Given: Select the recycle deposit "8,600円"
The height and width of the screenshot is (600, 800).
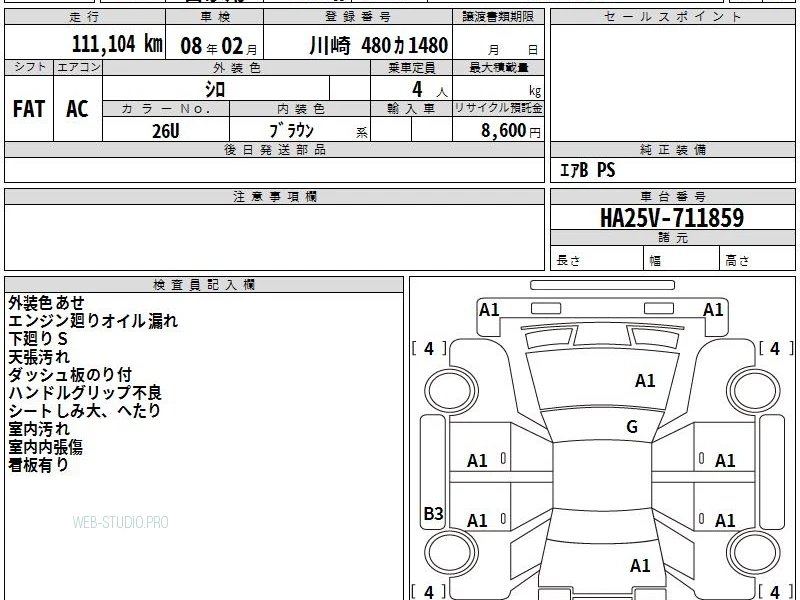Looking at the screenshot, I should point(511,131).
